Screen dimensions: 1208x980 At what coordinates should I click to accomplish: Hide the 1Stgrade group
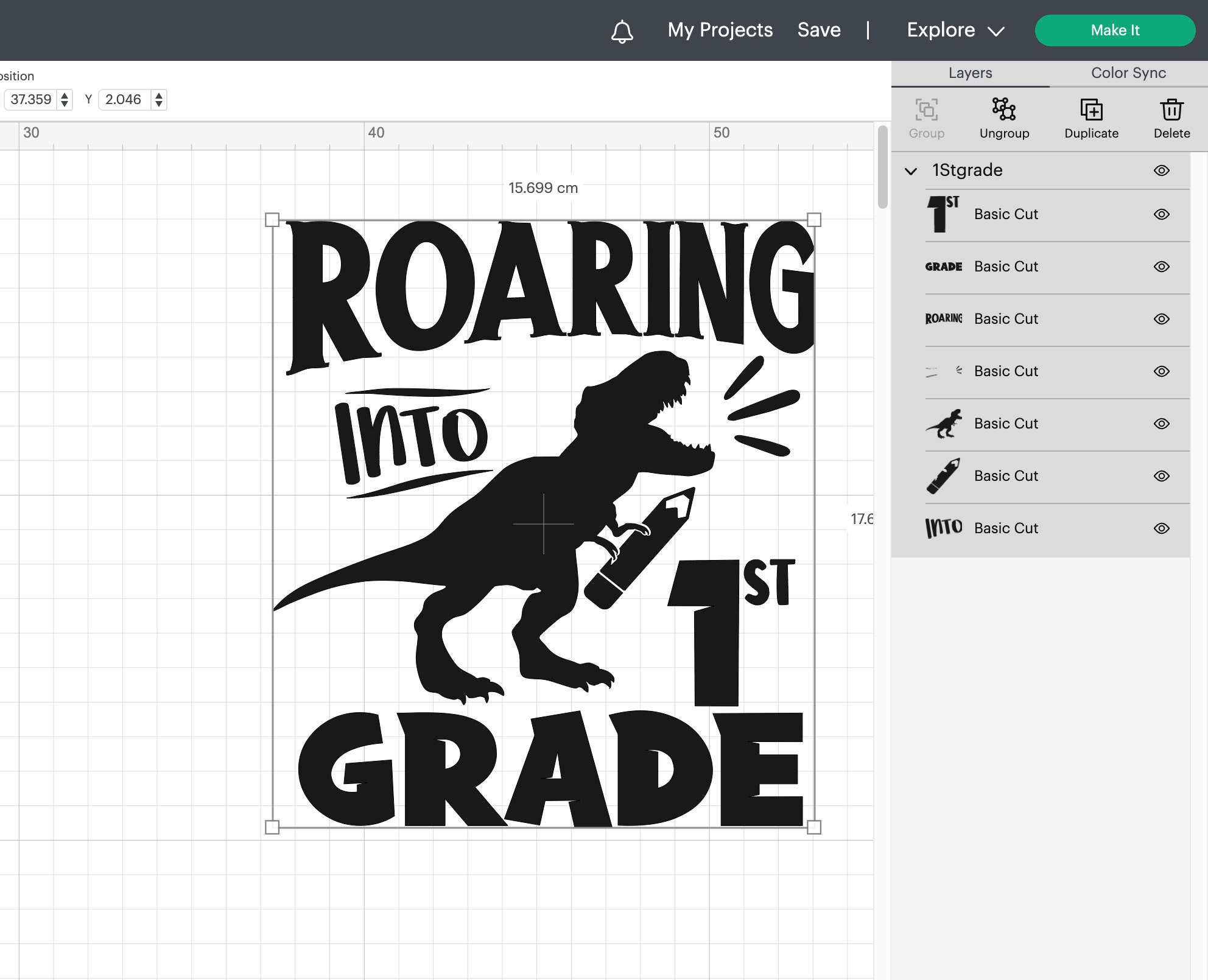tap(1161, 170)
